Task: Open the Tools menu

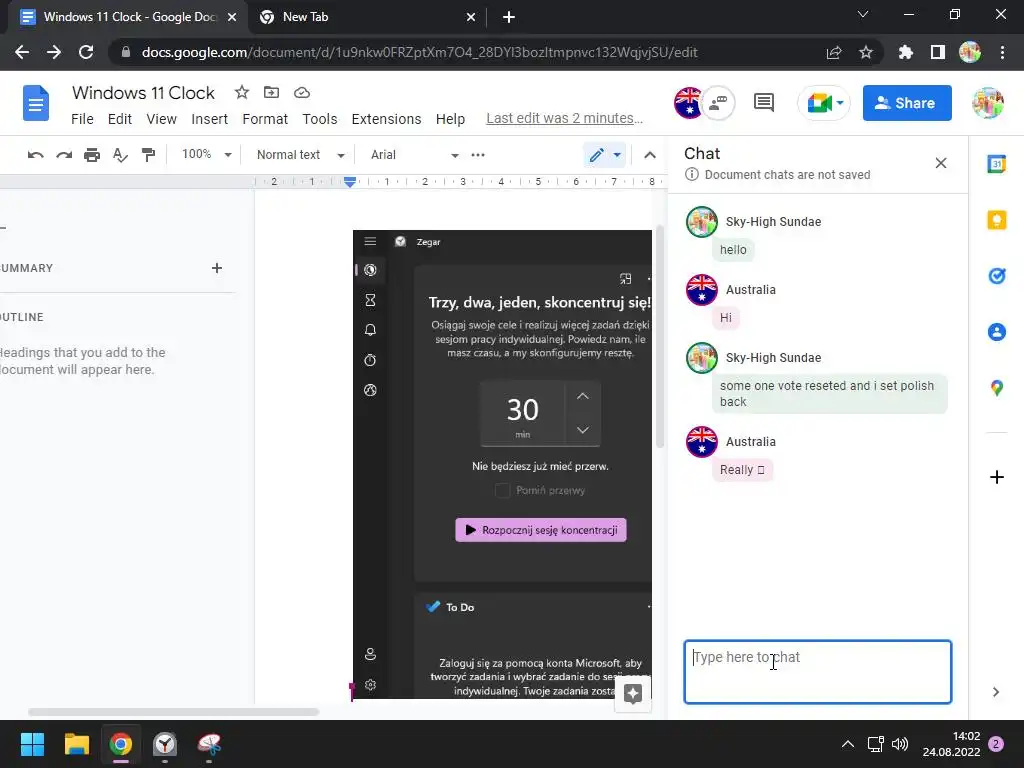Action: pos(320,119)
